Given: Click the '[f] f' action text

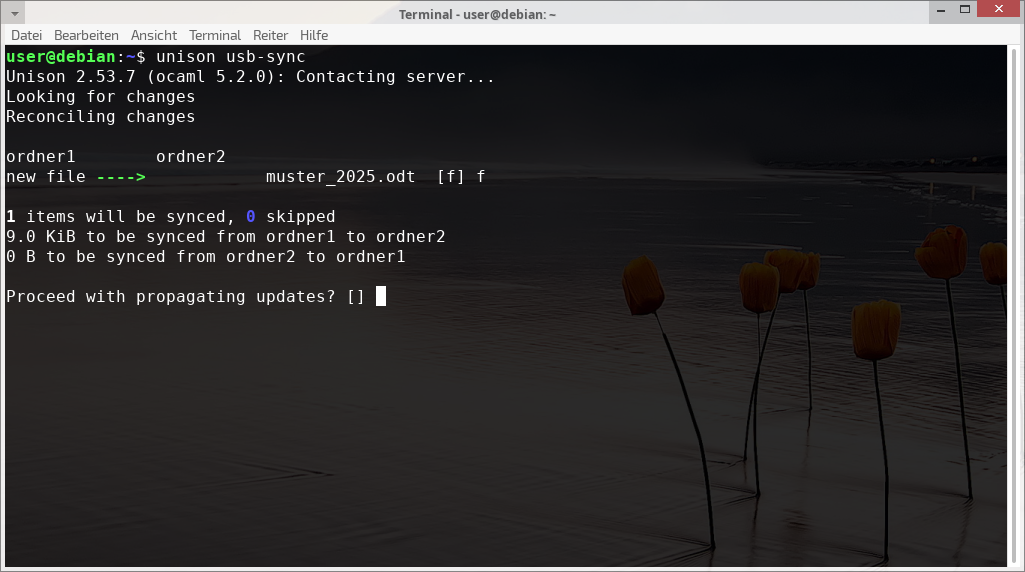Looking at the screenshot, I should click(461, 177).
